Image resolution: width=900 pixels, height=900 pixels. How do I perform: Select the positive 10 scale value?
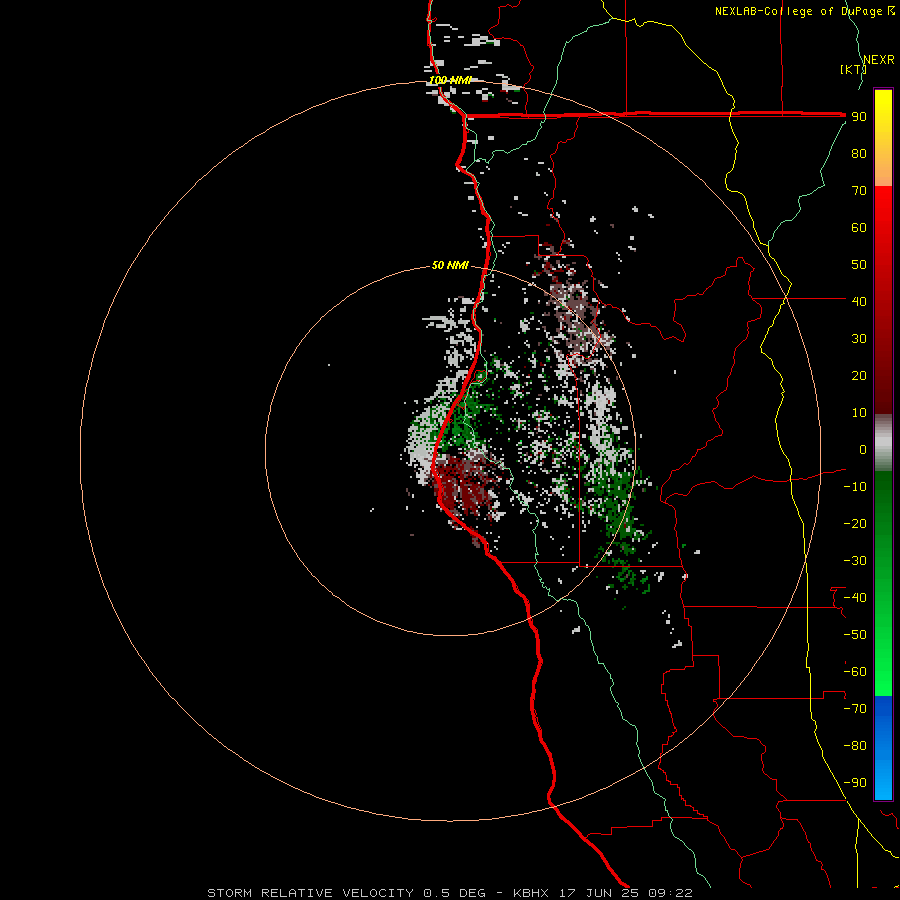(x=859, y=413)
